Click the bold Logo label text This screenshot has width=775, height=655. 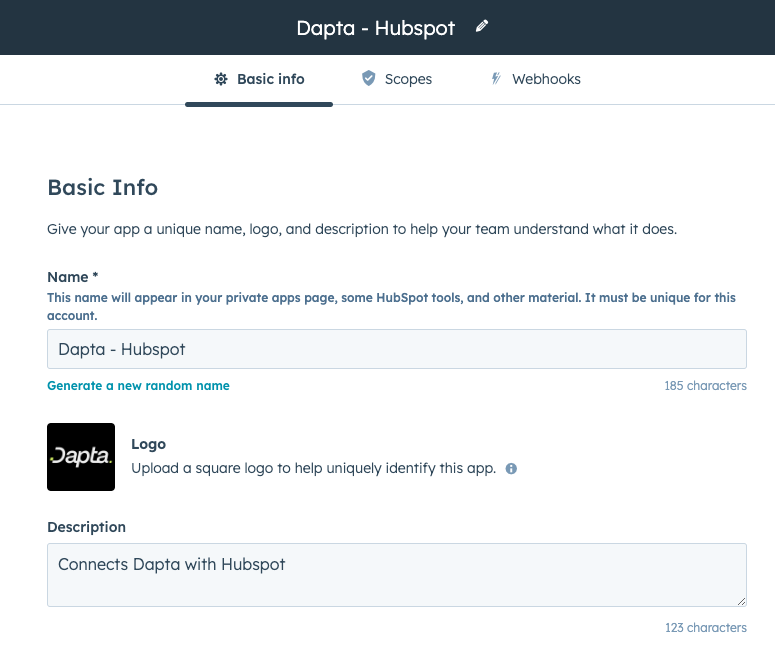(148, 444)
